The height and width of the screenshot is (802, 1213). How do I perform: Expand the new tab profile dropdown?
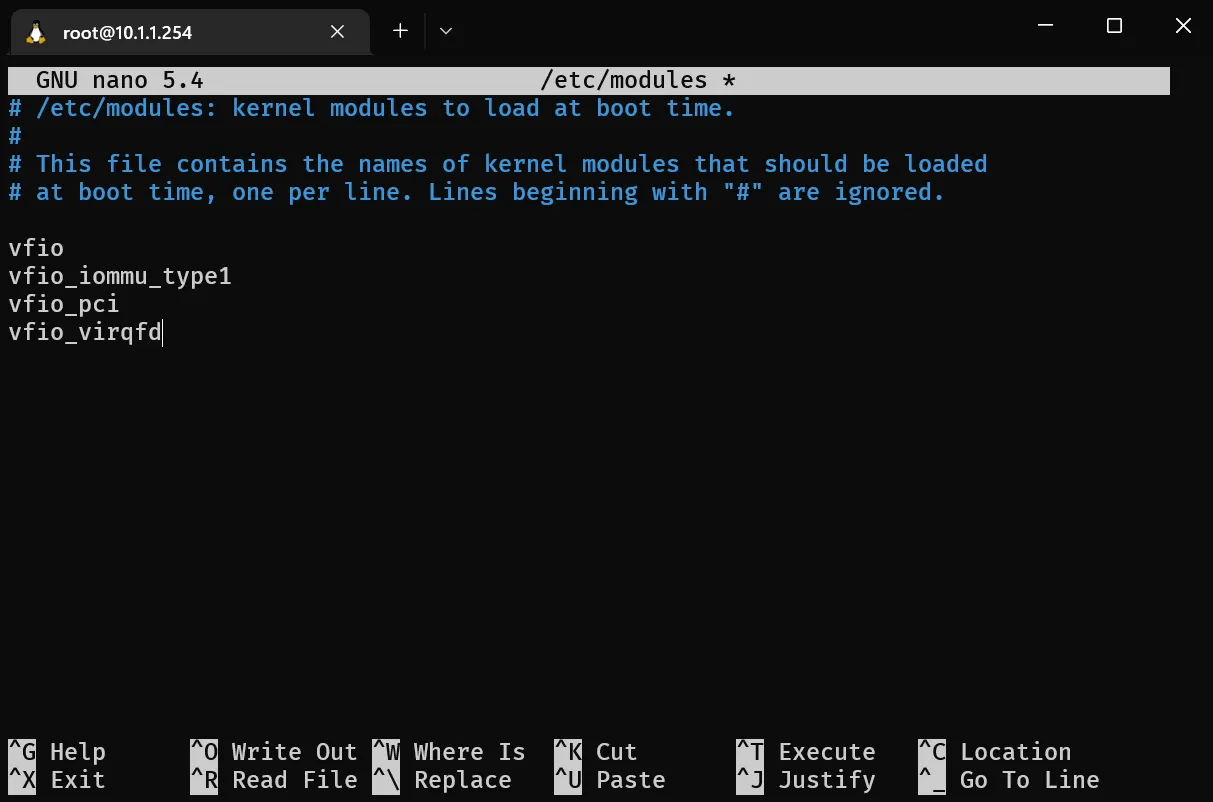446,31
